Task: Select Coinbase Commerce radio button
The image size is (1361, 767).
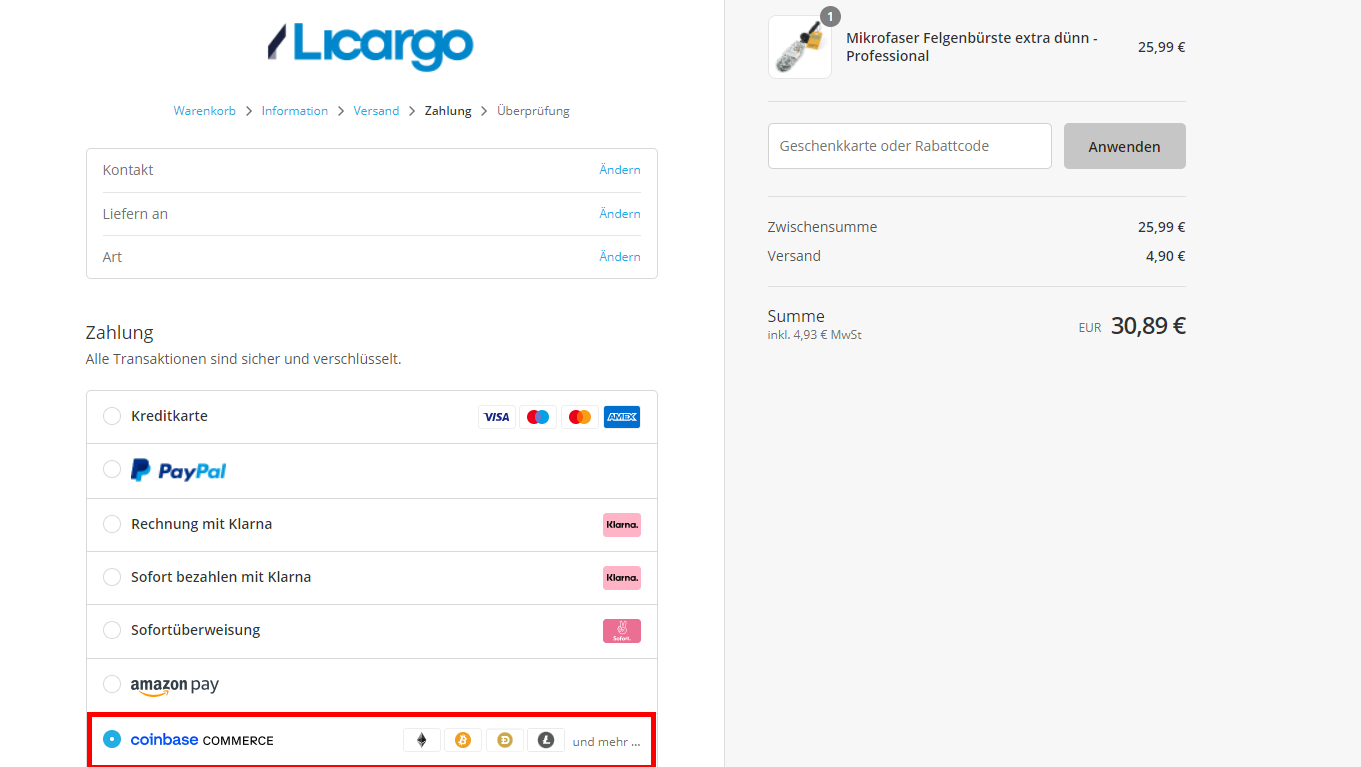Action: pyautogui.click(x=112, y=739)
